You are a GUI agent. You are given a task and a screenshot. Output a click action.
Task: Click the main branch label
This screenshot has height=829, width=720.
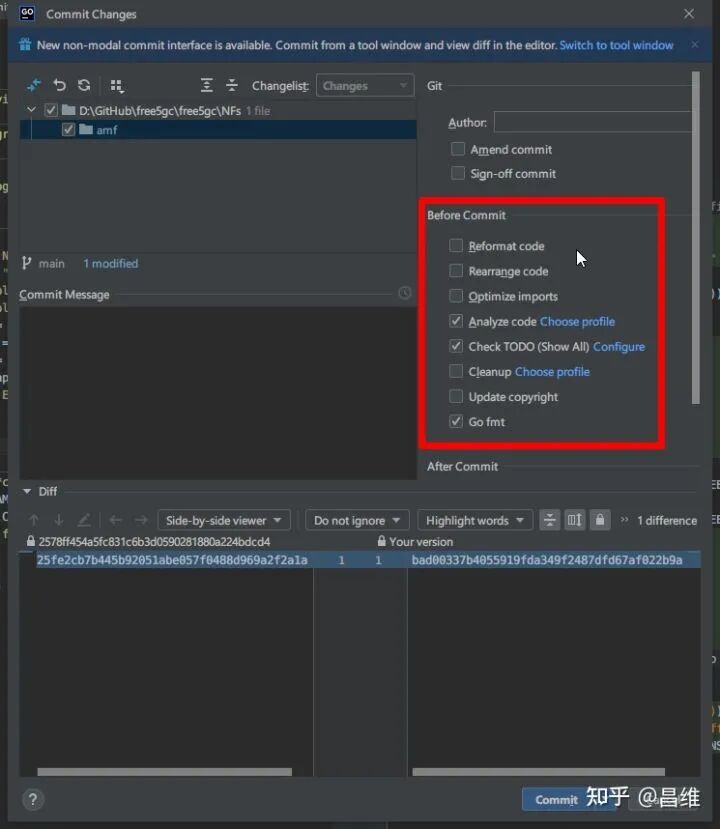click(51, 263)
